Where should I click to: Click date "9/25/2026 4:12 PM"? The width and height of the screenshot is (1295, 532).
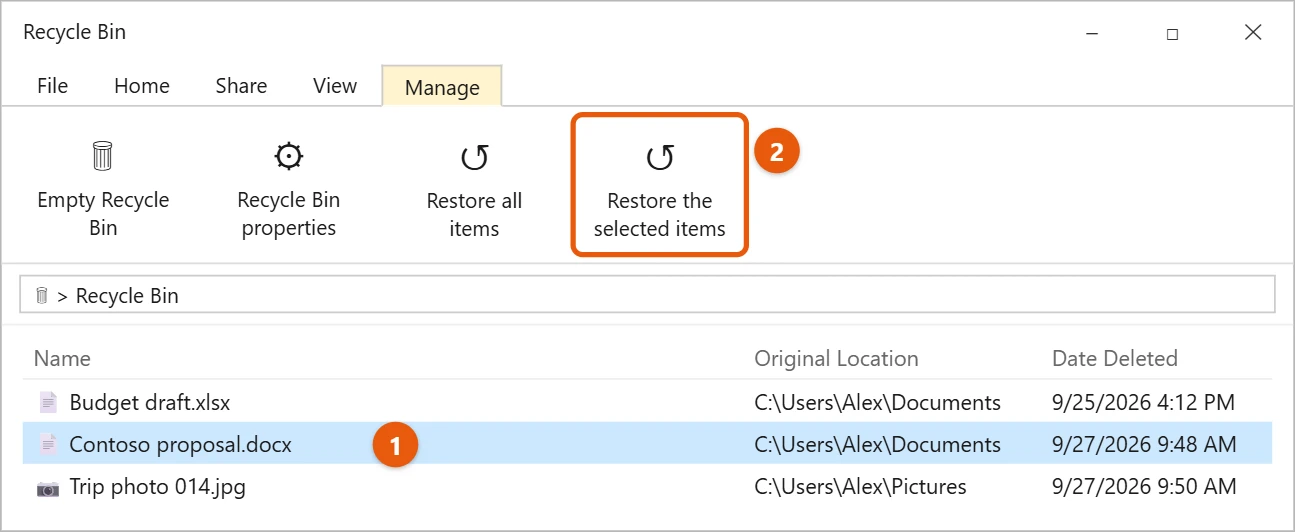click(1144, 403)
